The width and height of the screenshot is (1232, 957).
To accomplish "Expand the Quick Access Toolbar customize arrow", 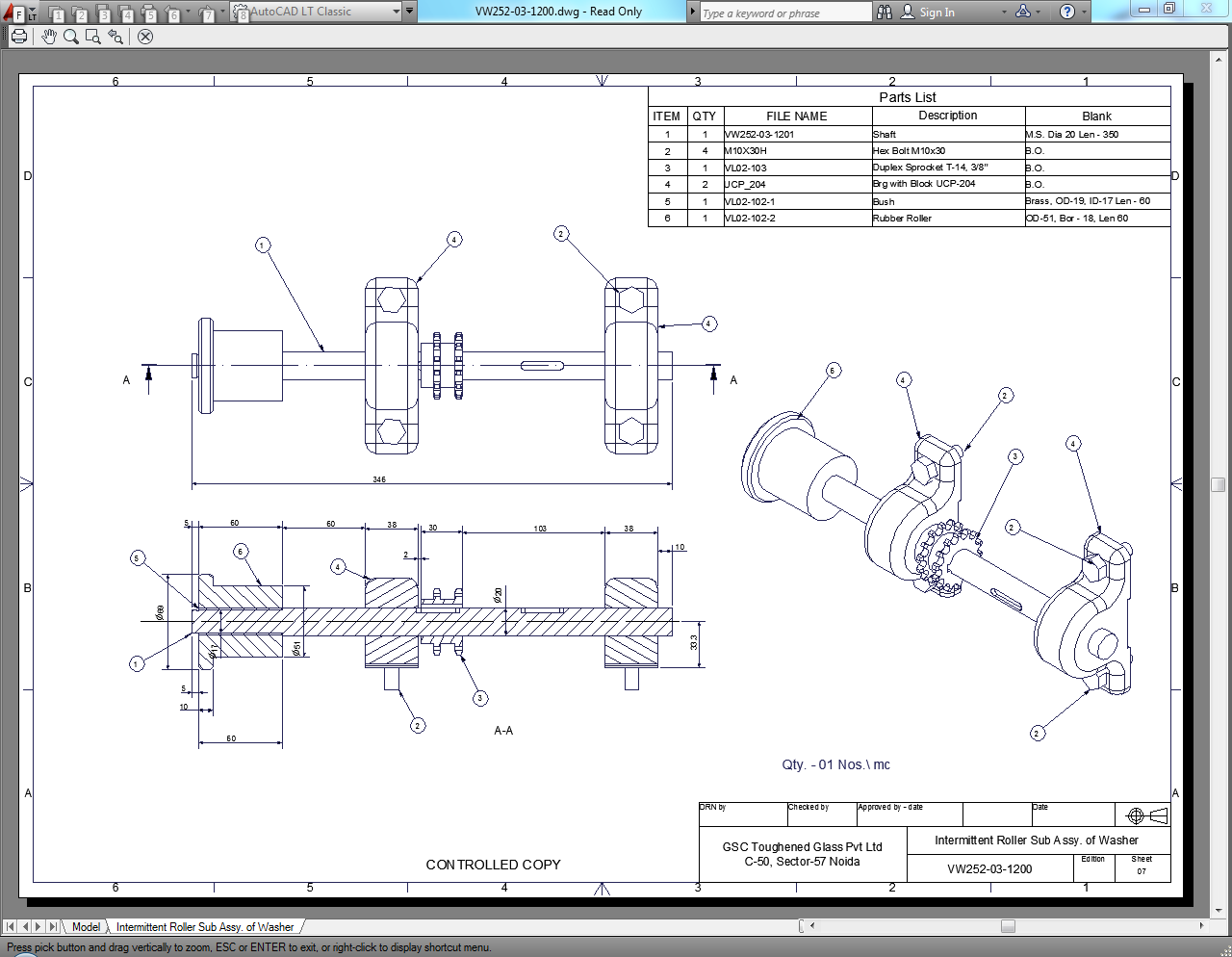I will pyautogui.click(x=410, y=12).
